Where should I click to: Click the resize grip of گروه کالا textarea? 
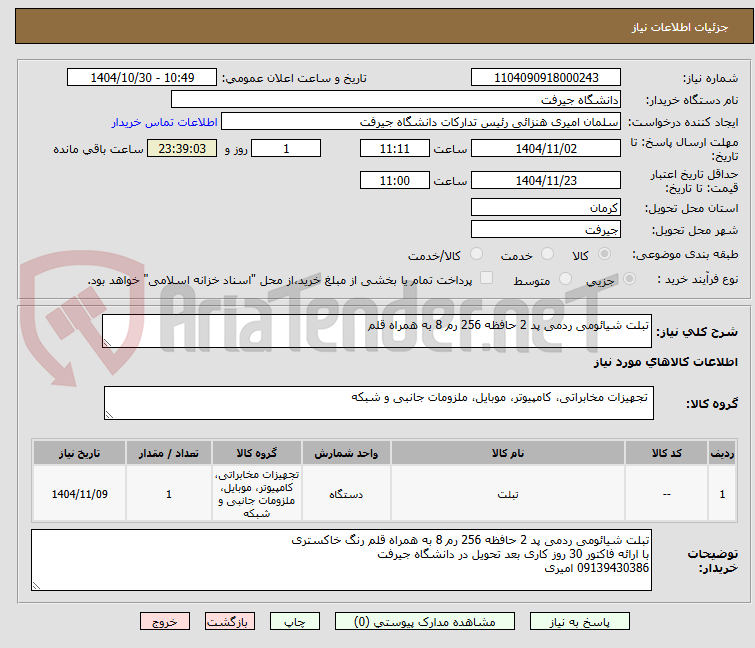click(109, 415)
